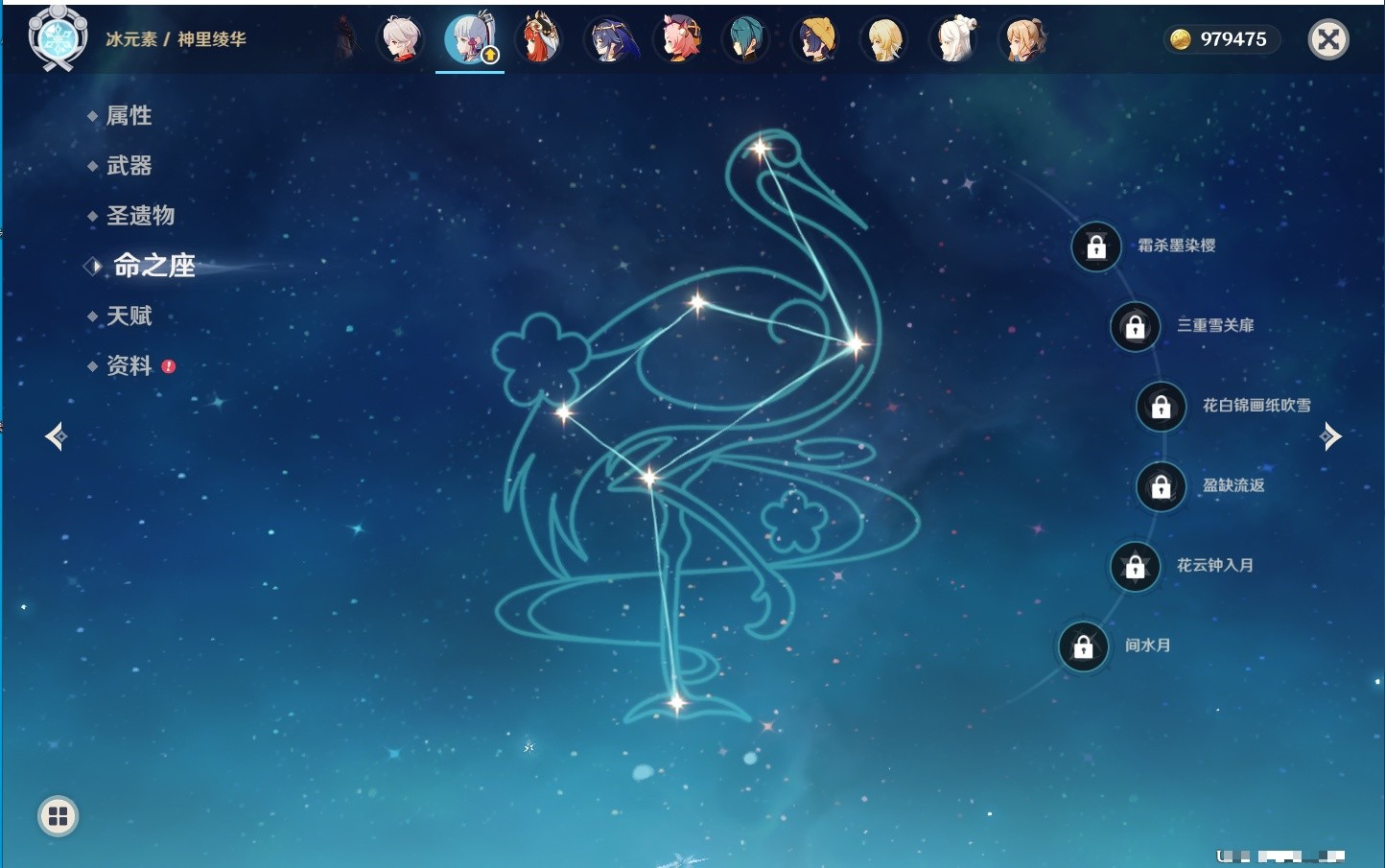
Task: Click the lock icon for 花云钟入月
Action: 1136,567
